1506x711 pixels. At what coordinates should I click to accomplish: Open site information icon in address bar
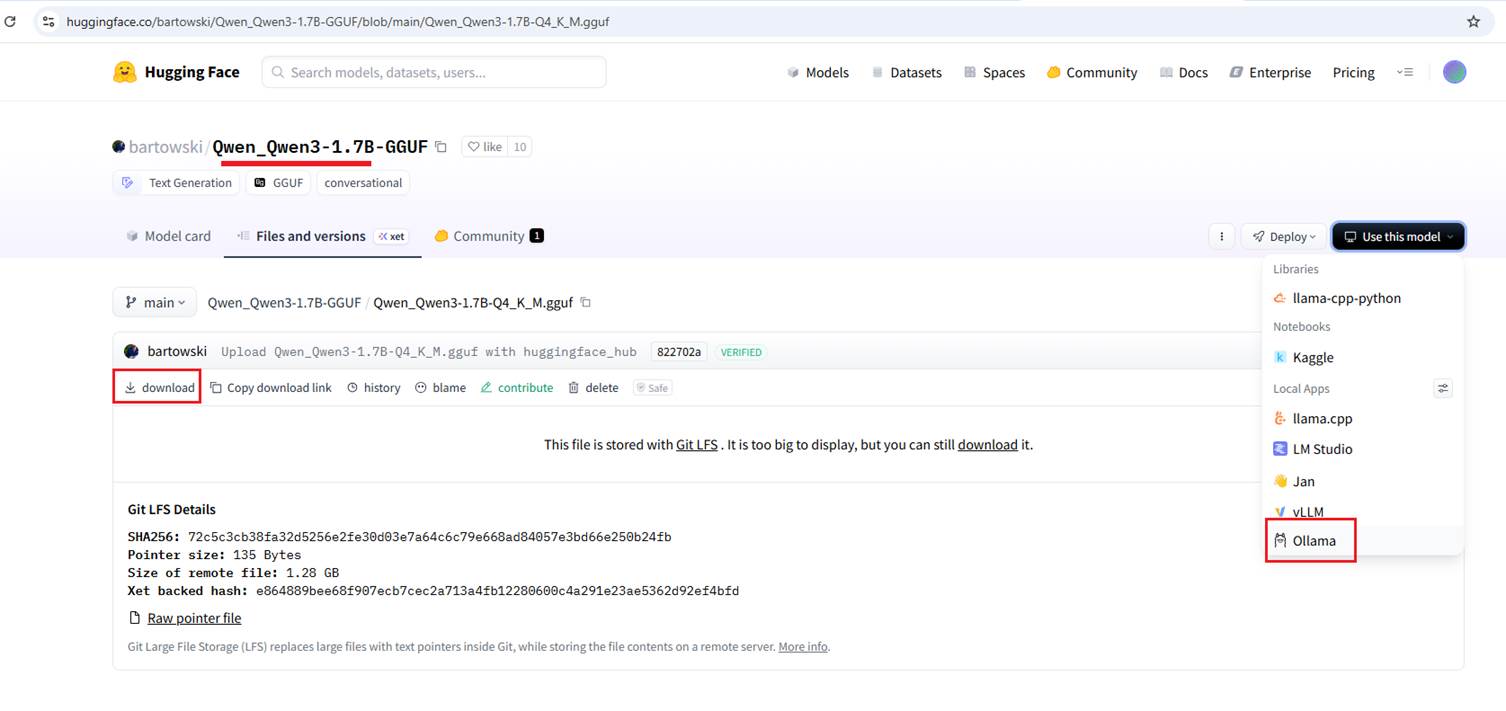(x=48, y=21)
